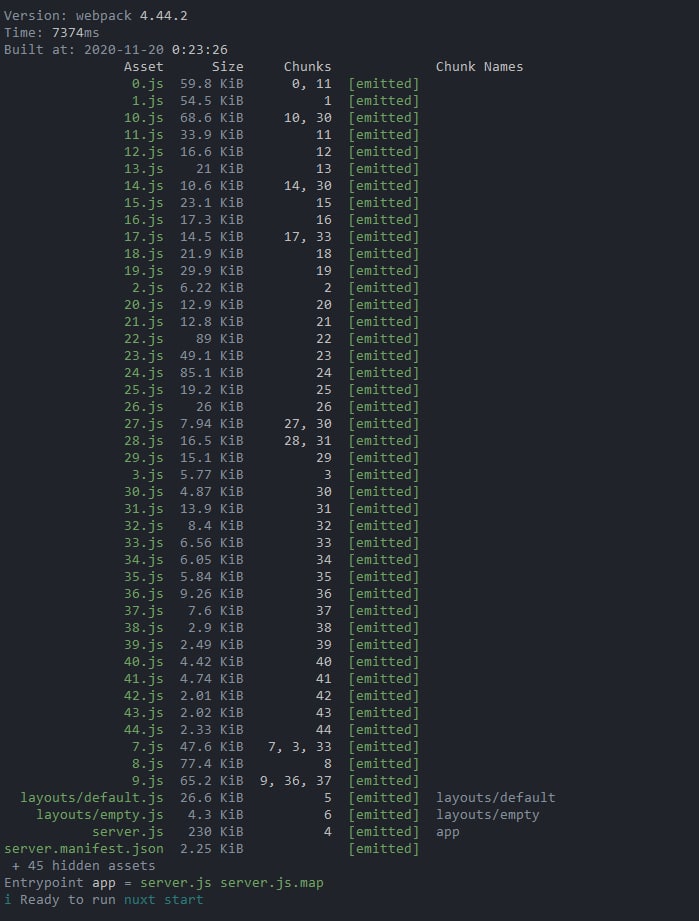This screenshot has width=699, height=921.
Task: Select asset '15.js'
Action: click(143, 203)
